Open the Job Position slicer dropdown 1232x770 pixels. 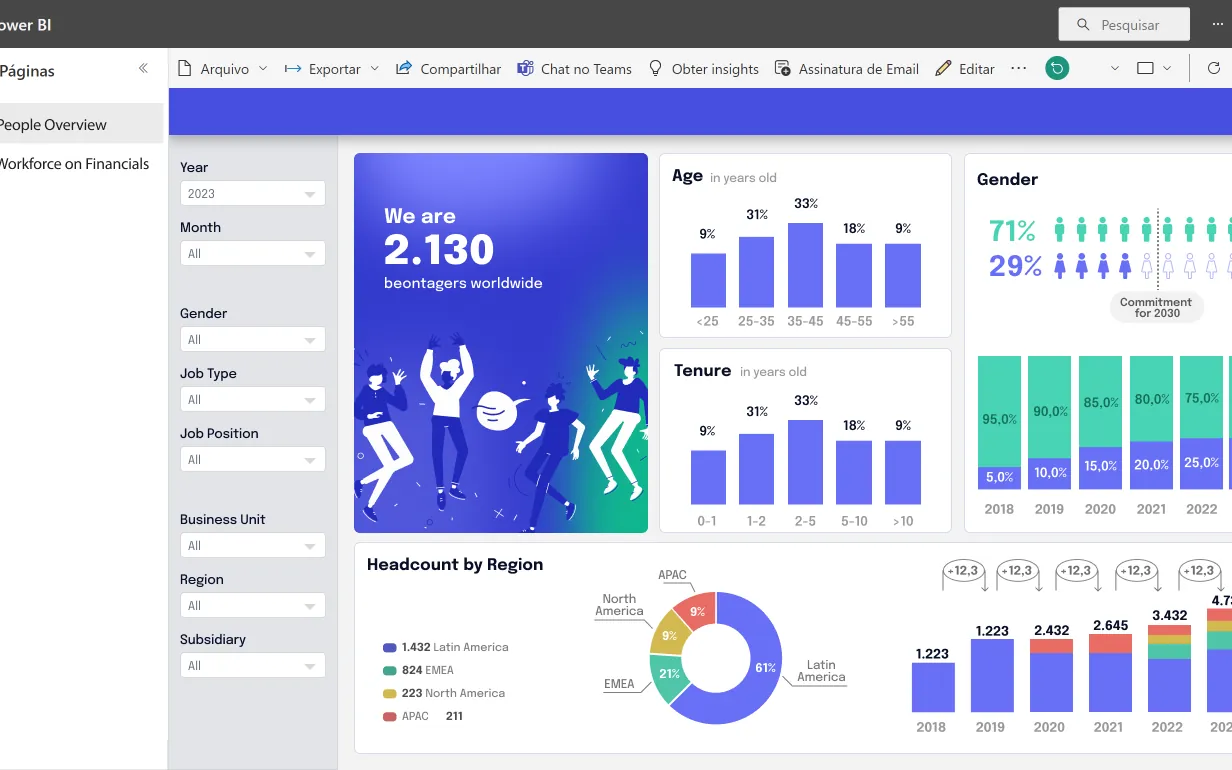253,460
